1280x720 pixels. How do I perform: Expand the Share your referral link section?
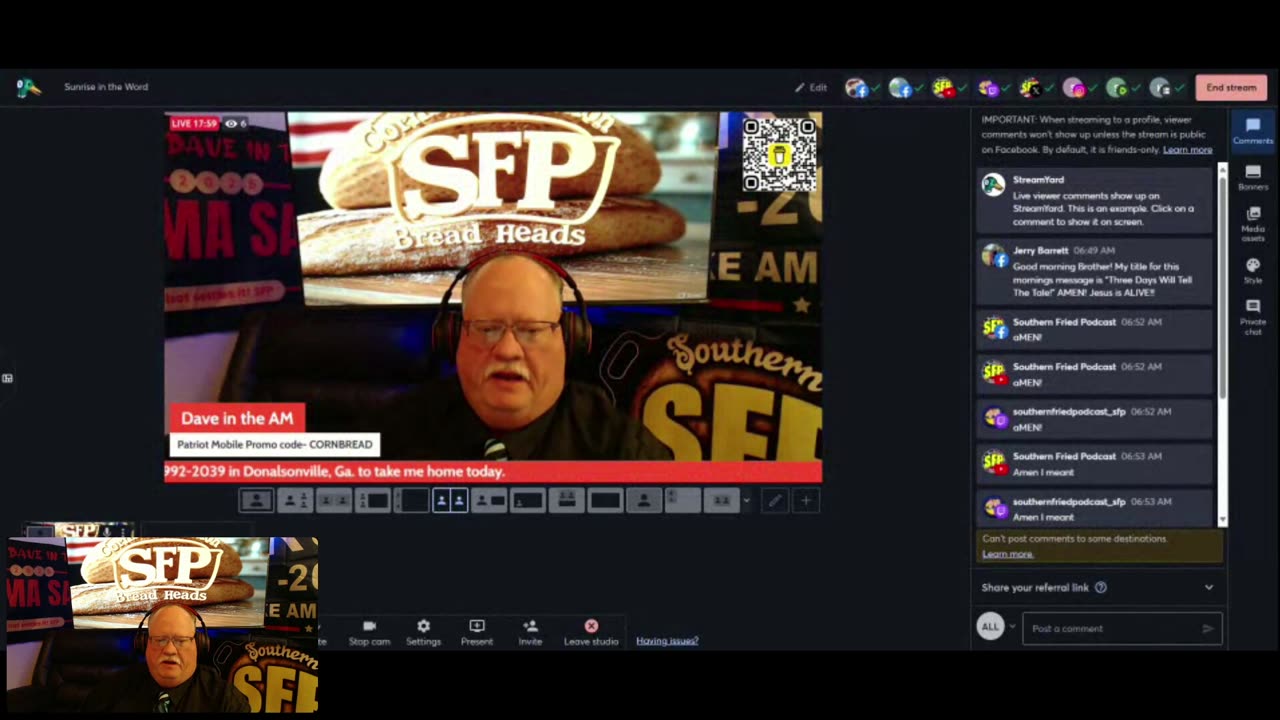tap(1096, 587)
